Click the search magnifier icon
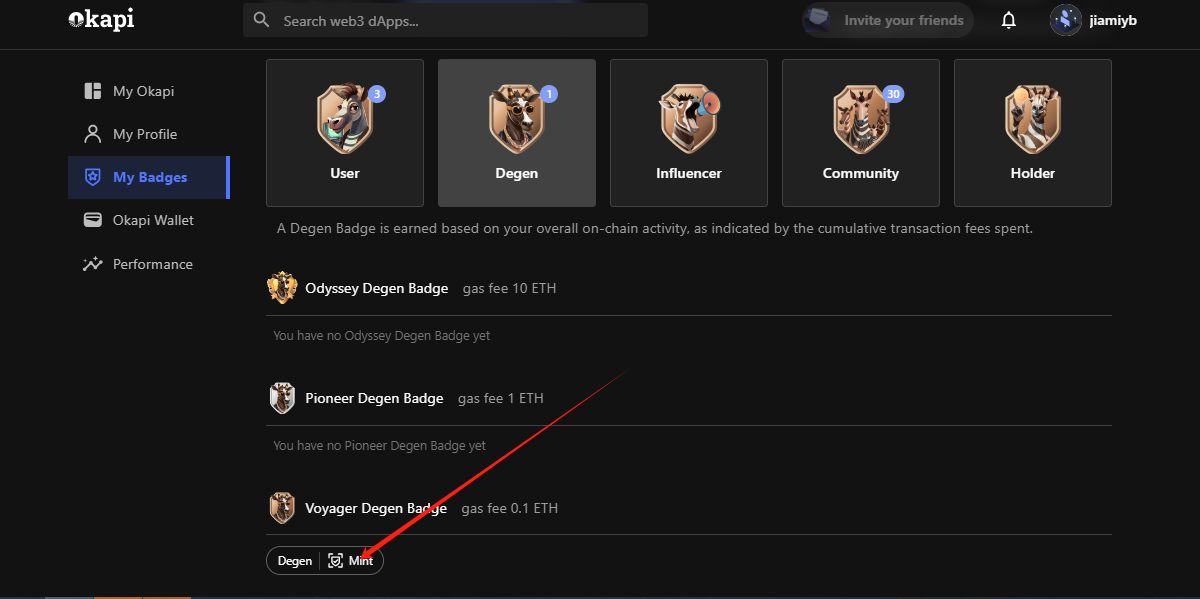Viewport: 1200px width, 599px height. click(262, 20)
